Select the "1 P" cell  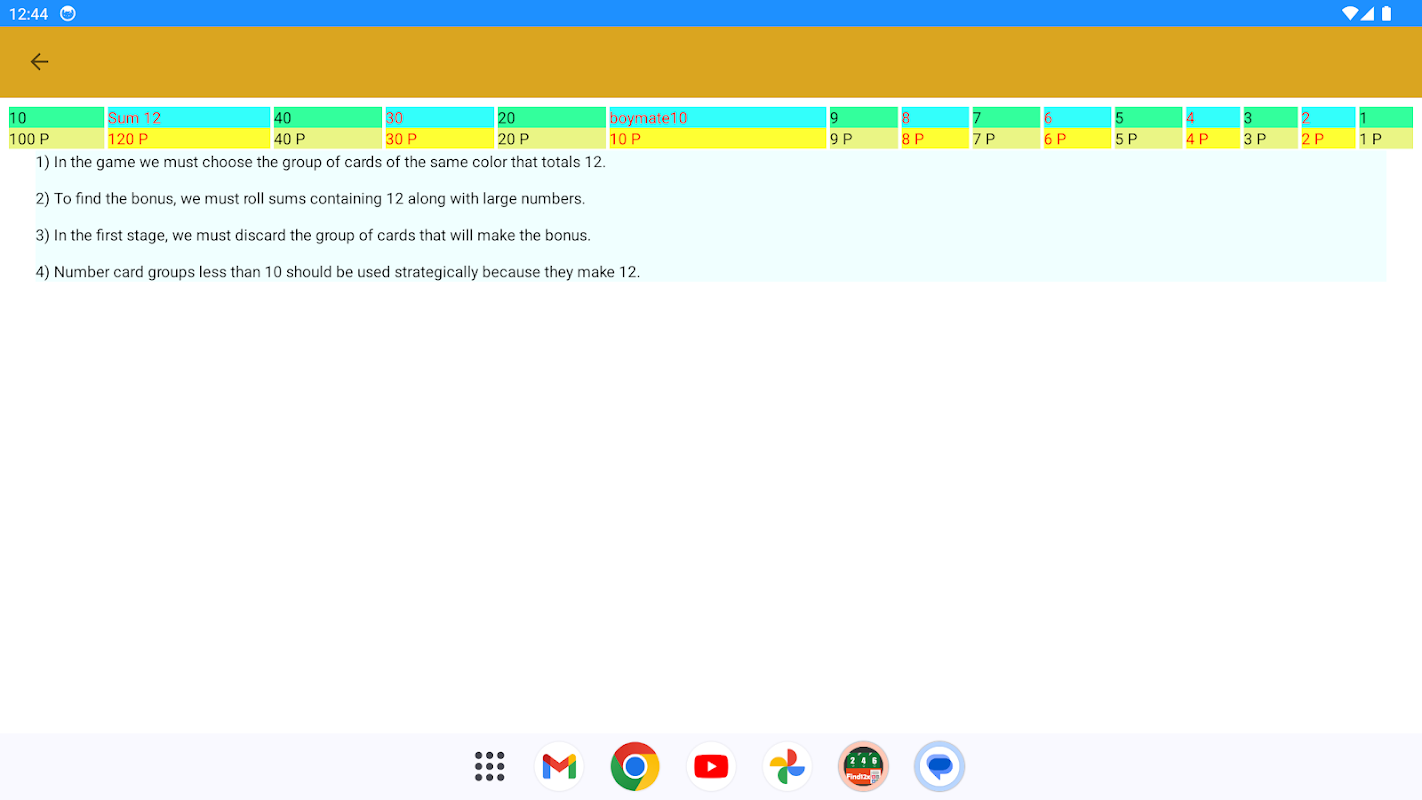(1386, 139)
